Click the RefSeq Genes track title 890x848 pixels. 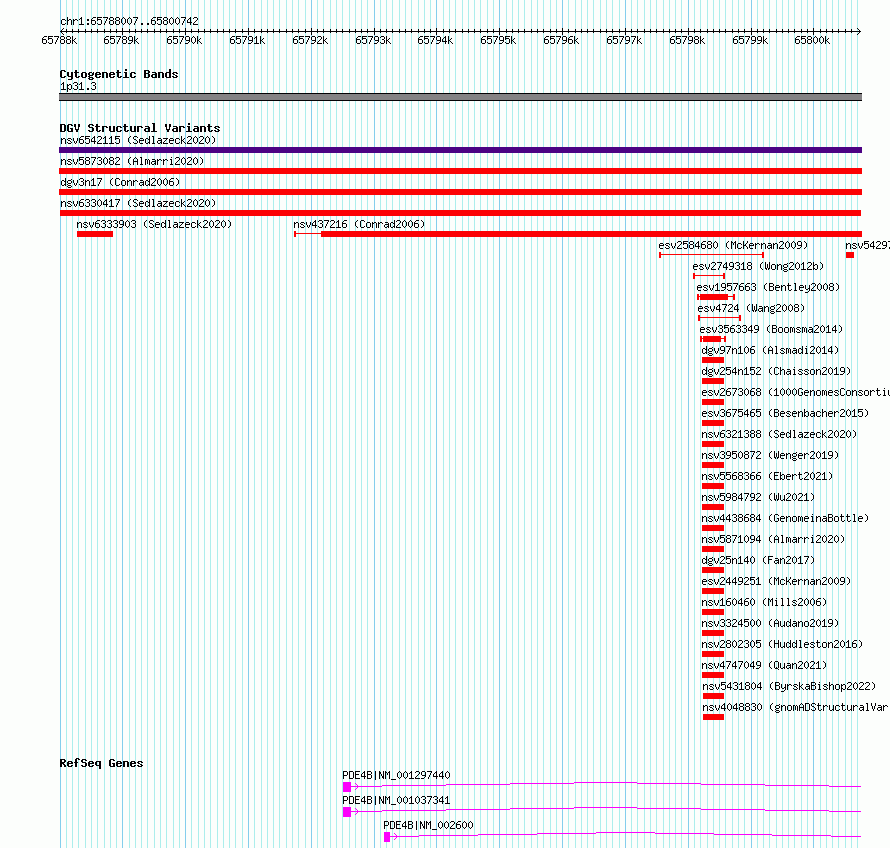[x=101, y=763]
